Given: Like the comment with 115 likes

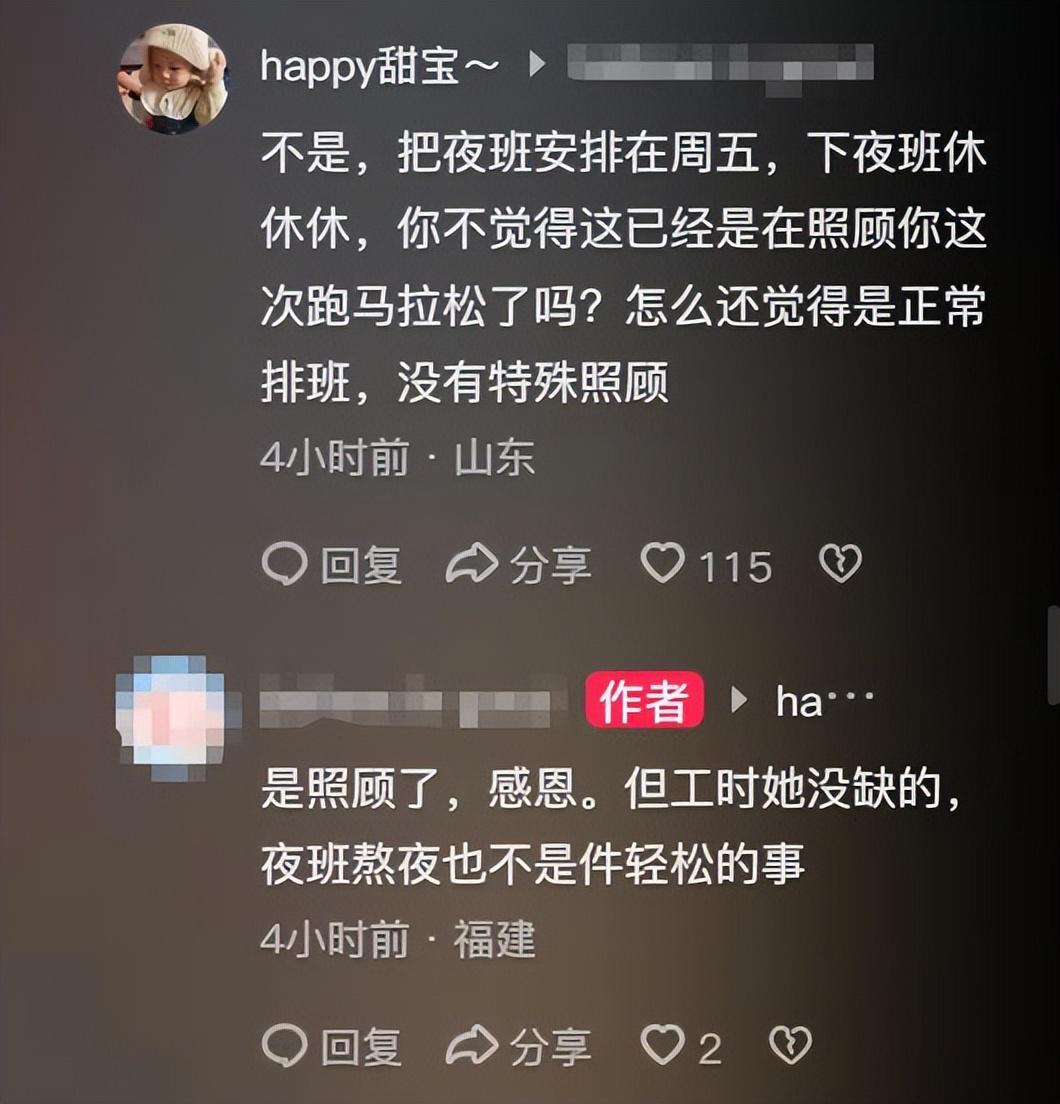Looking at the screenshot, I should pyautogui.click(x=662, y=563).
